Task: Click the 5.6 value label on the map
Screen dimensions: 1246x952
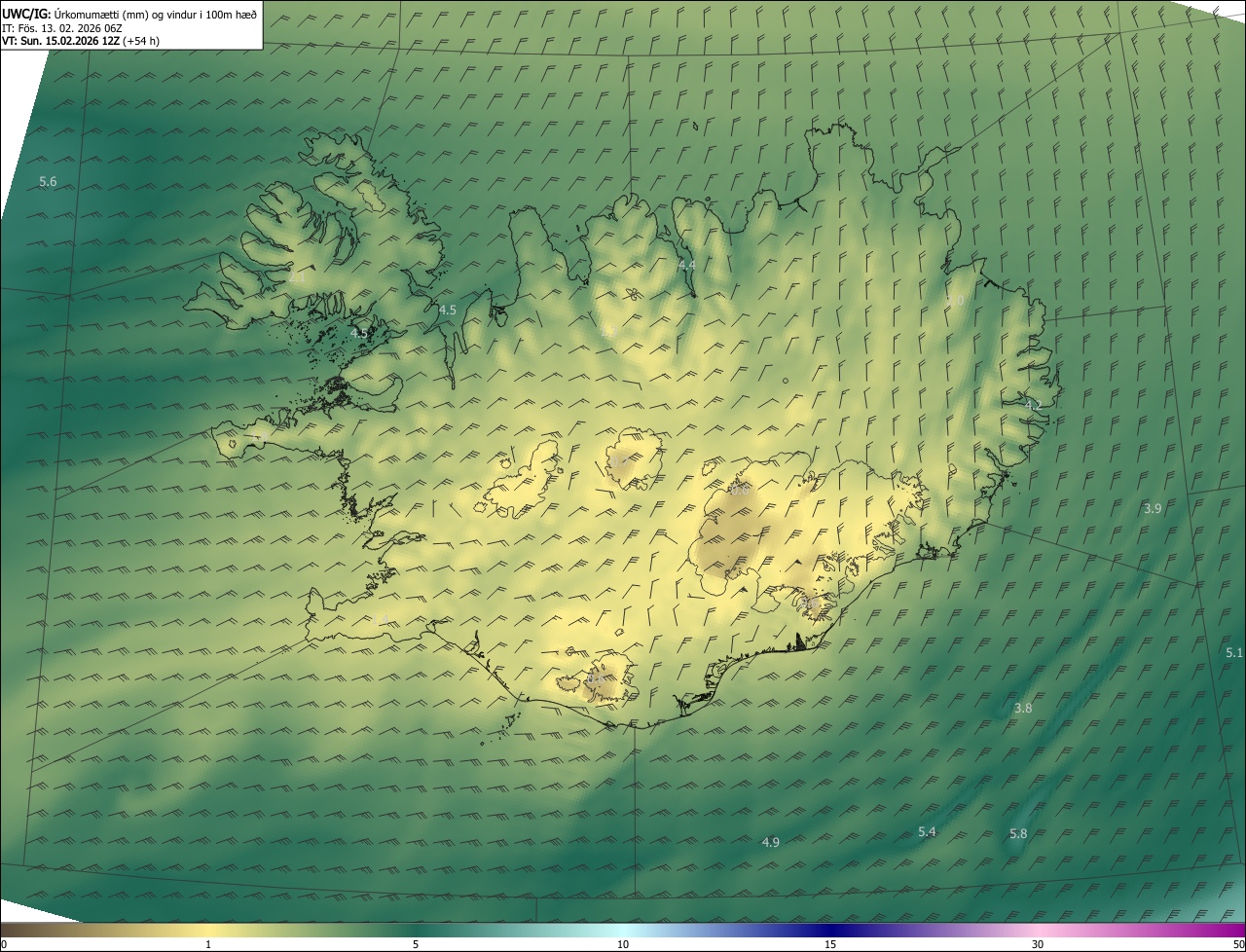Action: pos(48,182)
